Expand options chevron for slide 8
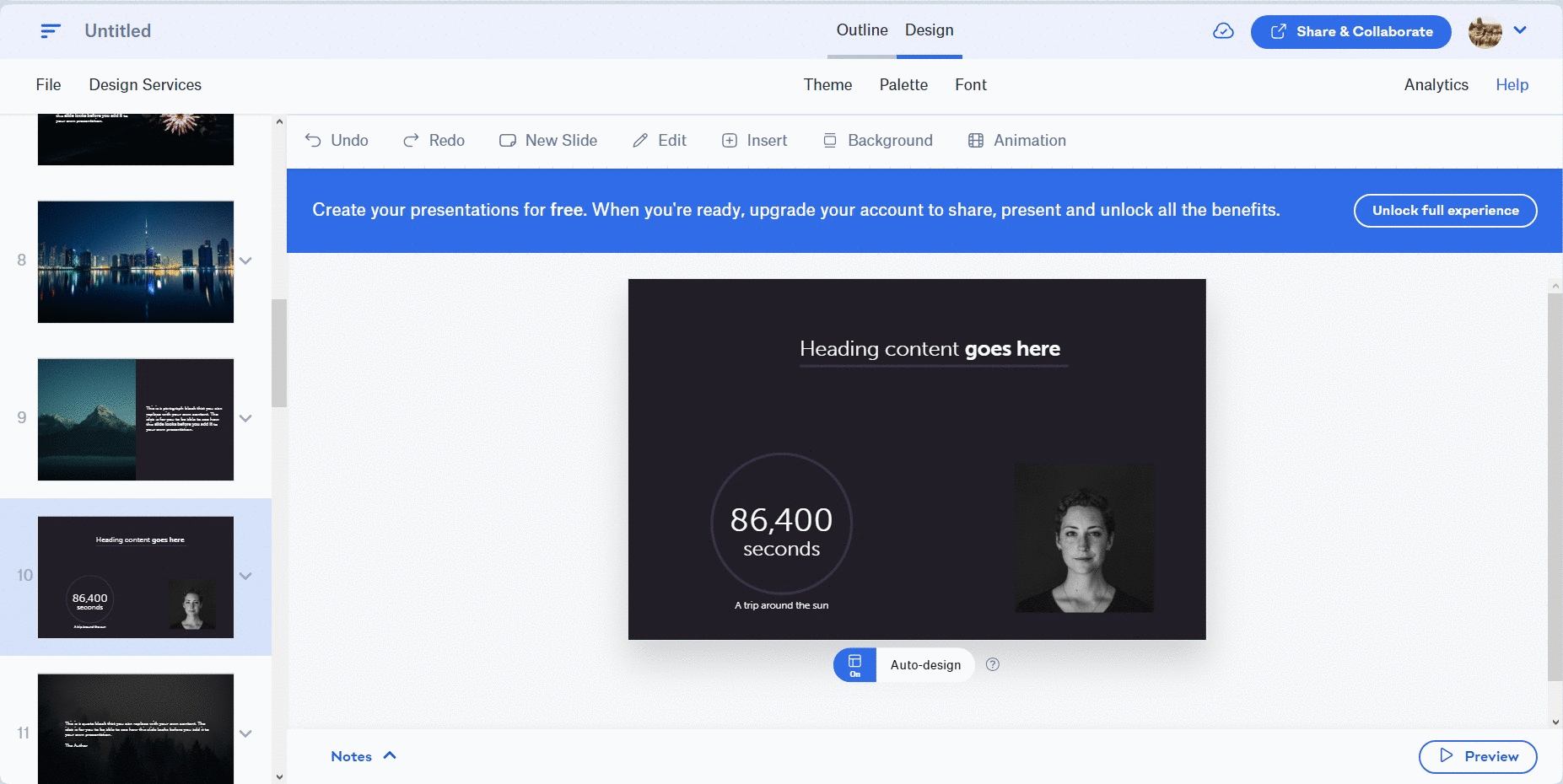Screen dimensions: 1563x784 pos(245,260)
